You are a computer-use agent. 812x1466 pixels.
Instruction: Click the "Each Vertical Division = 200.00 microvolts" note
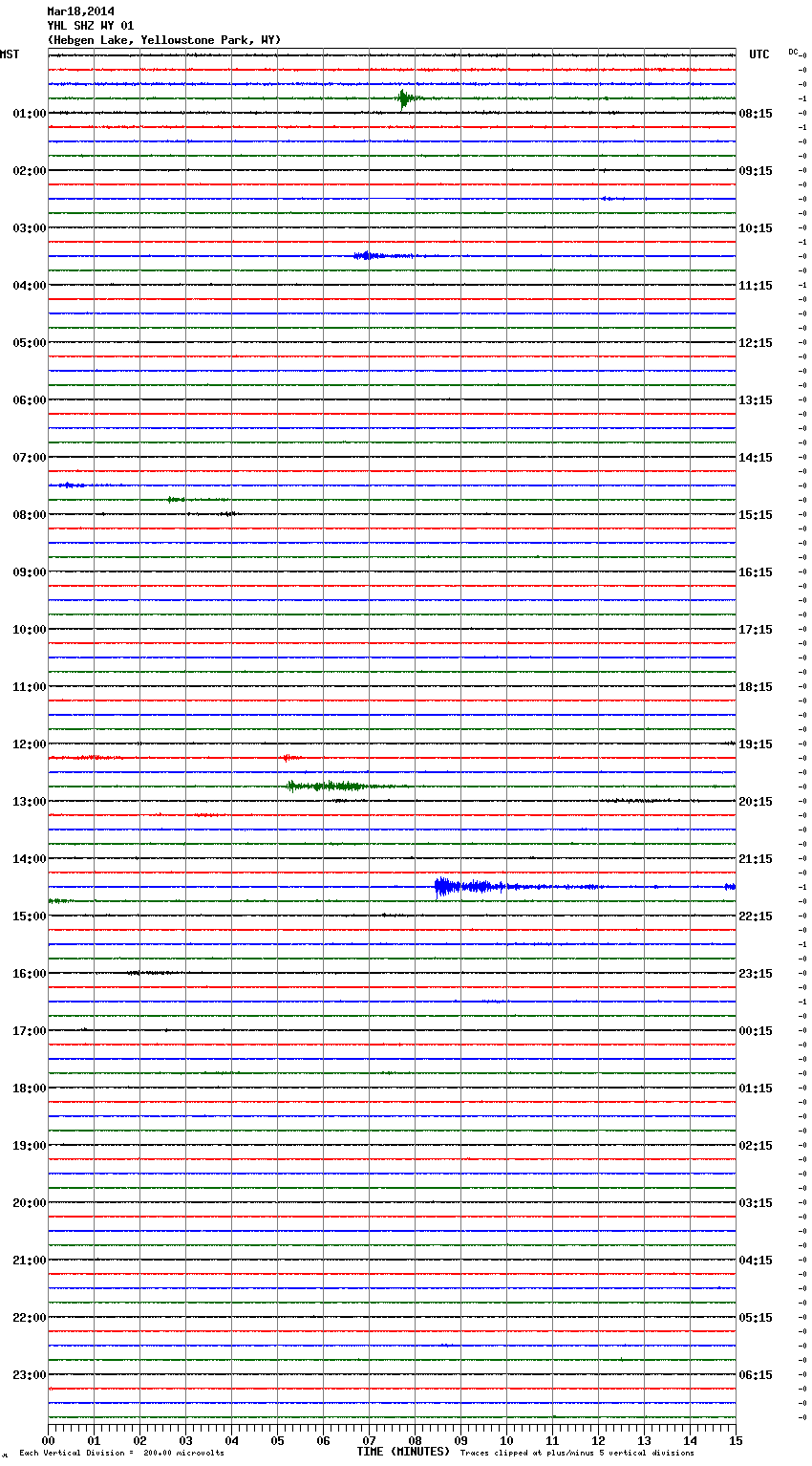(x=121, y=1454)
